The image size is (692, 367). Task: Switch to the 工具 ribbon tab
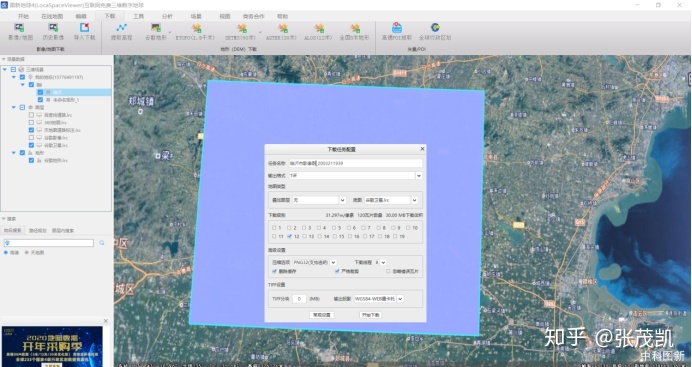pos(139,16)
